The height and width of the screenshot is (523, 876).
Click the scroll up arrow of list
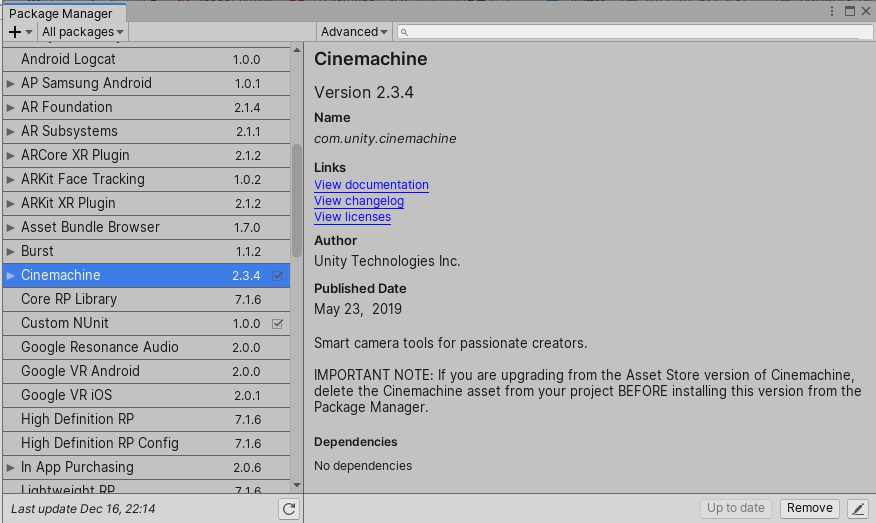[x=297, y=50]
